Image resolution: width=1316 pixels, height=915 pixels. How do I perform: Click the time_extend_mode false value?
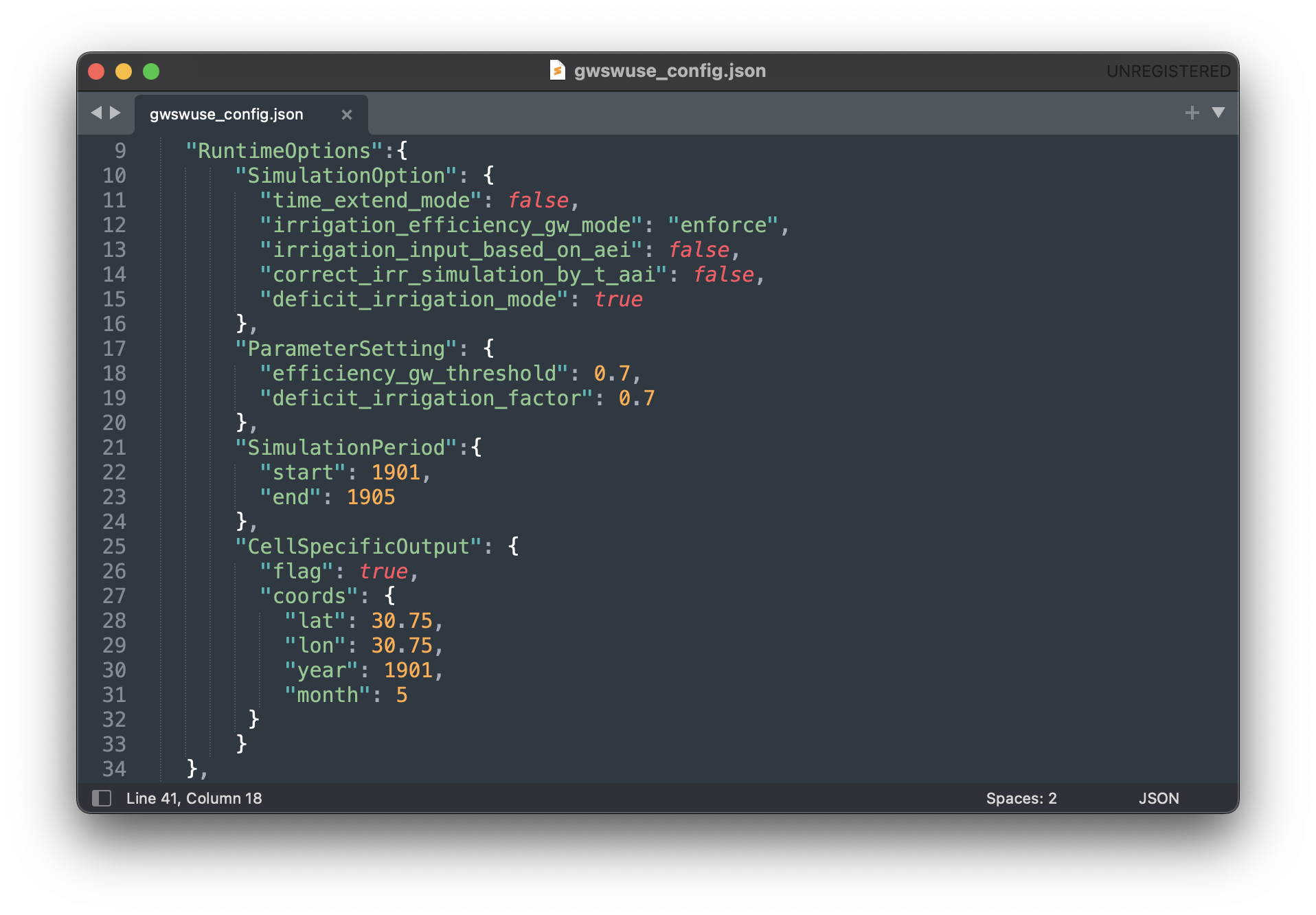538,201
